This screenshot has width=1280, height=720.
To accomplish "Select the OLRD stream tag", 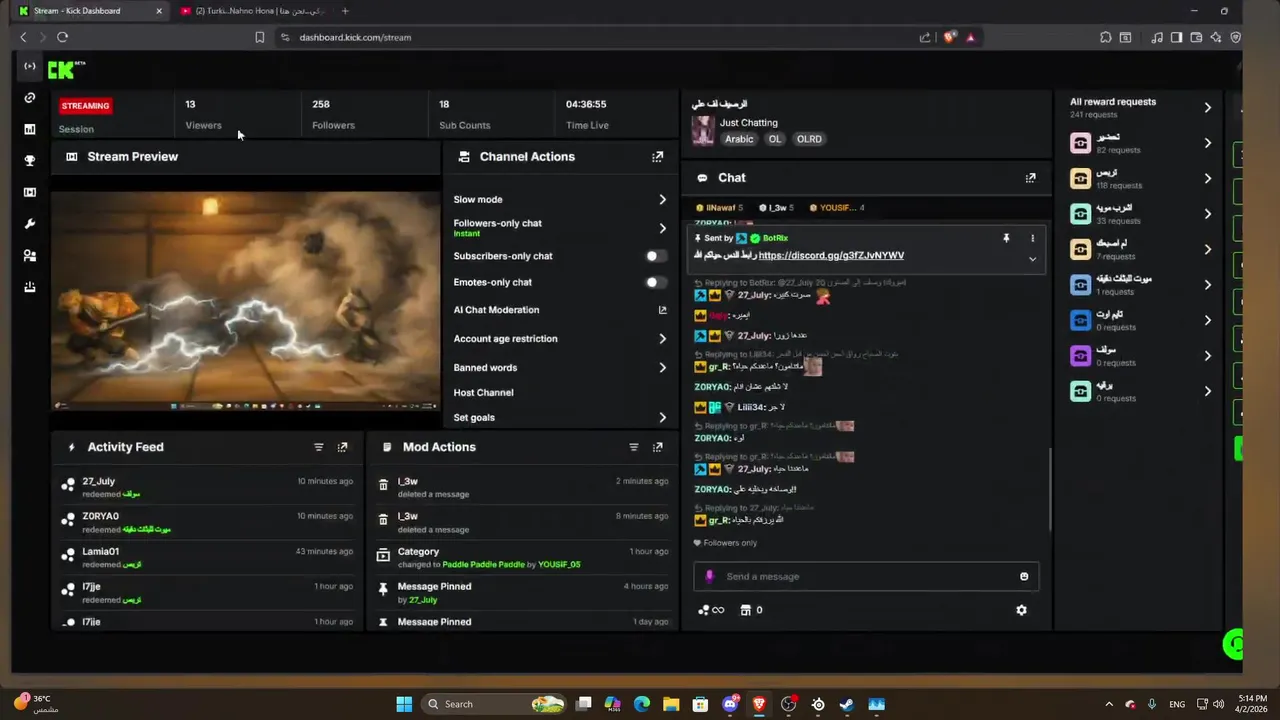I will click(x=809, y=139).
